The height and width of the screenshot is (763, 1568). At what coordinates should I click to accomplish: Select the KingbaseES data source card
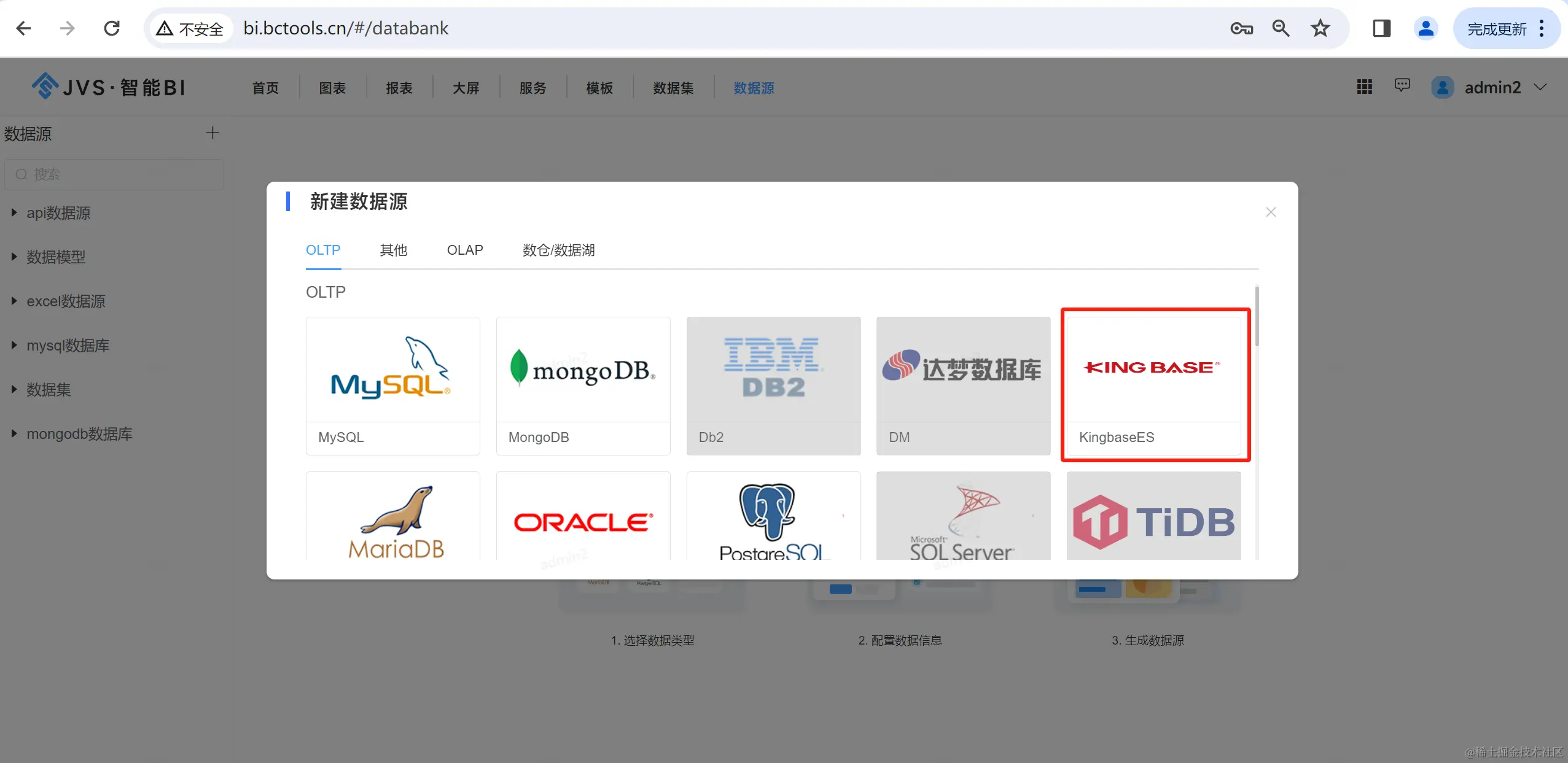(x=1154, y=385)
